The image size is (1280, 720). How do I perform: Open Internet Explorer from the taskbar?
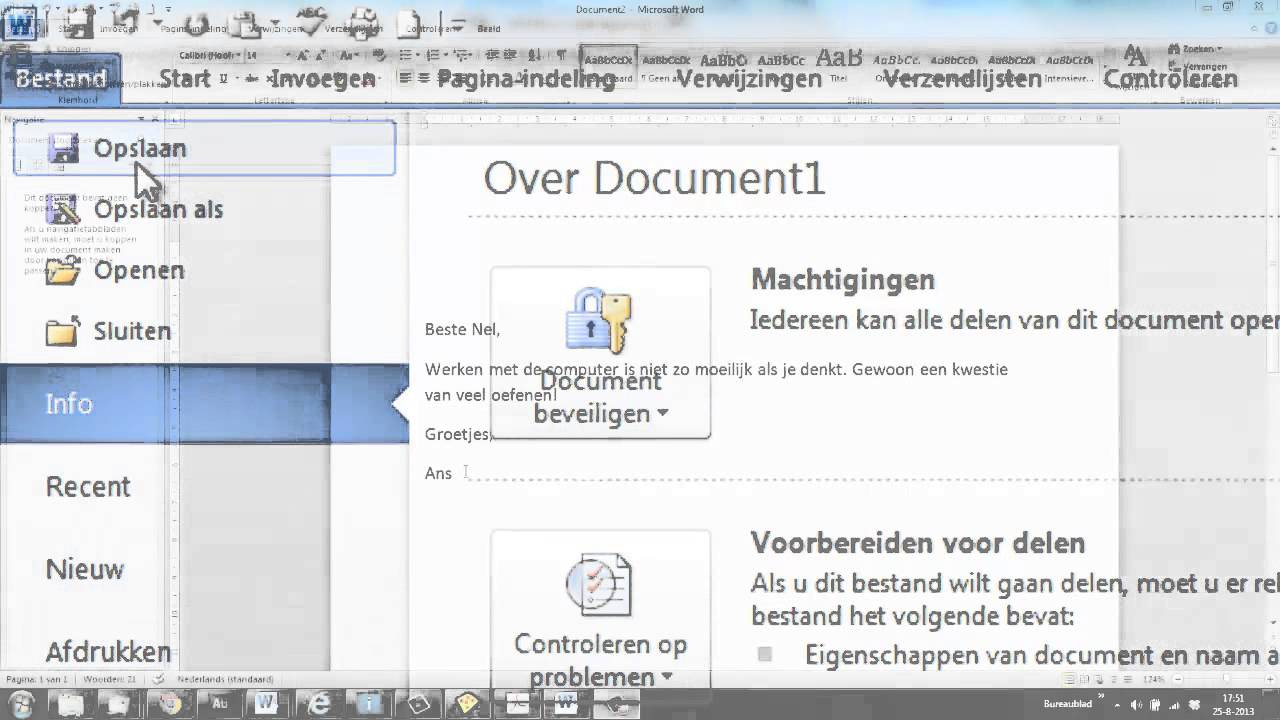(x=320, y=704)
